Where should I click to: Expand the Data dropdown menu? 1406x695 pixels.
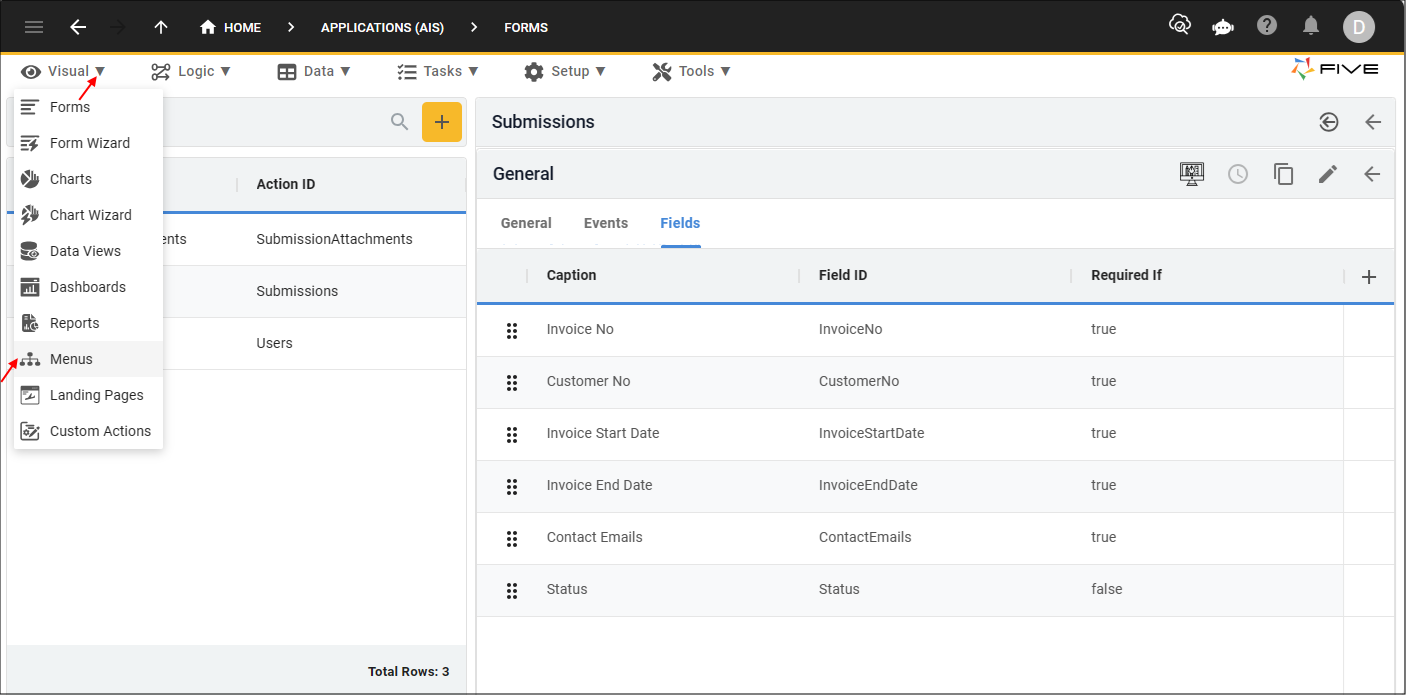(314, 71)
